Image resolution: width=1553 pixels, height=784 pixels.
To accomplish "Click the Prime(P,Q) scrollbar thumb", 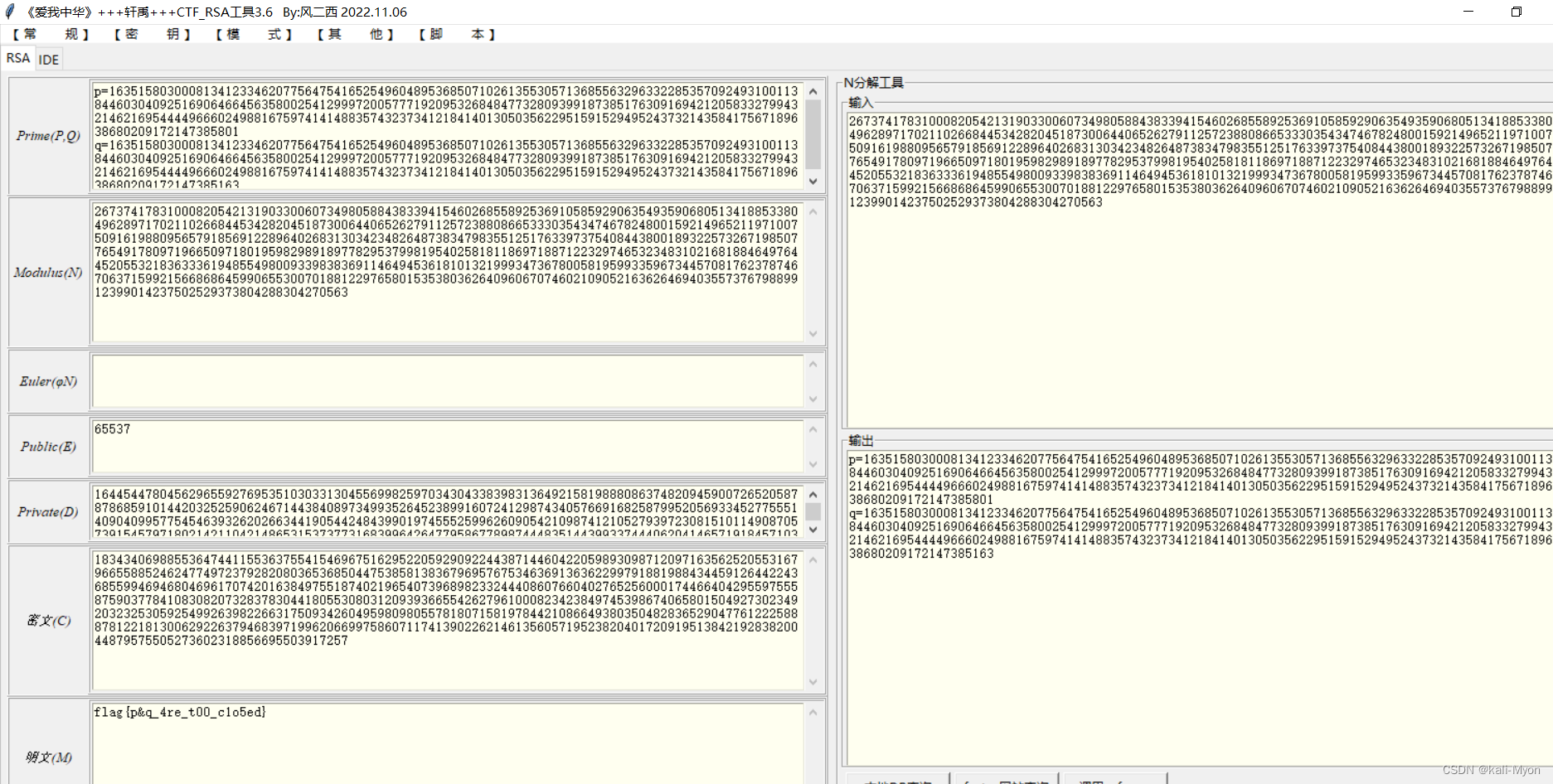I will (813, 135).
